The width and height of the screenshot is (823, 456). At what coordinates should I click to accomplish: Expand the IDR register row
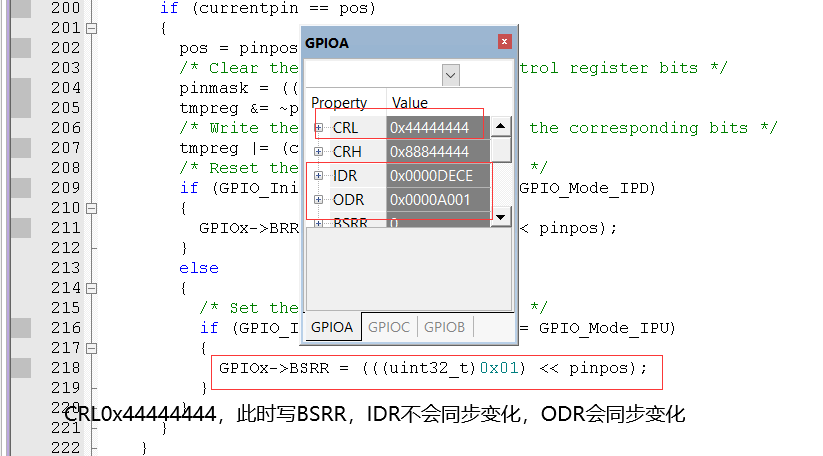pos(318,176)
